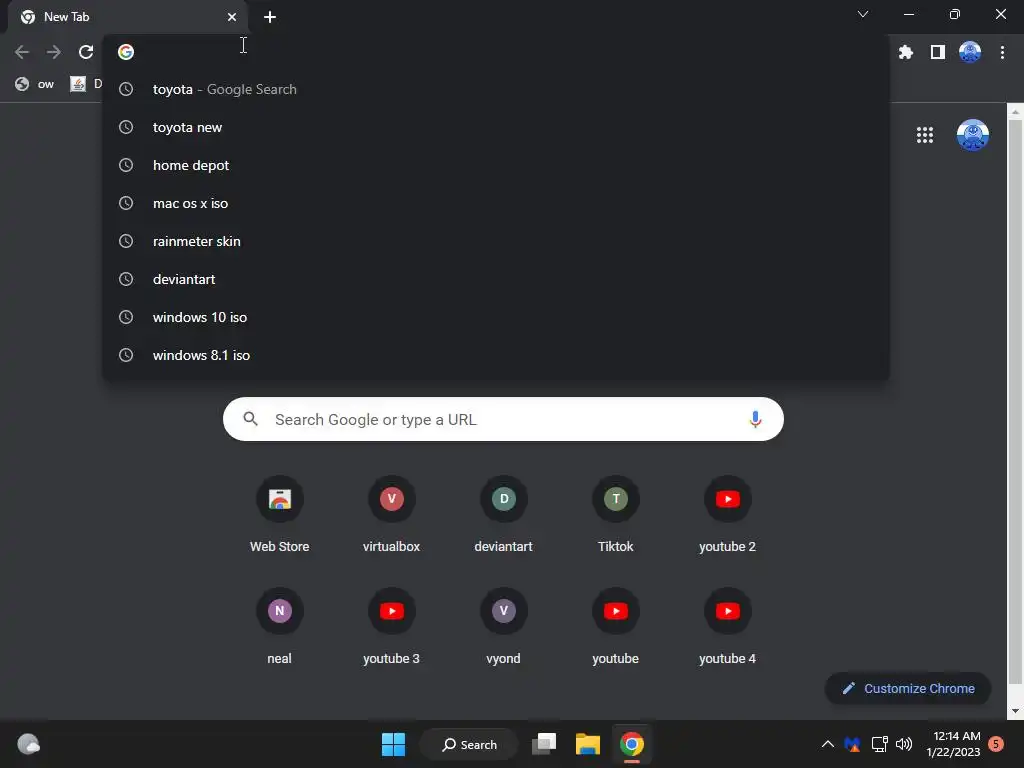Select the 'windows 10 iso' suggestion
Viewport: 1024px width, 768px height.
coord(496,317)
